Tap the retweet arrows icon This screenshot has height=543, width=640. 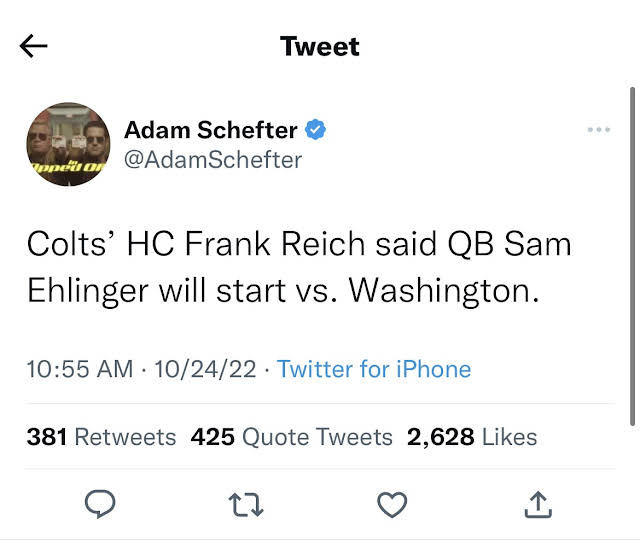(x=247, y=505)
